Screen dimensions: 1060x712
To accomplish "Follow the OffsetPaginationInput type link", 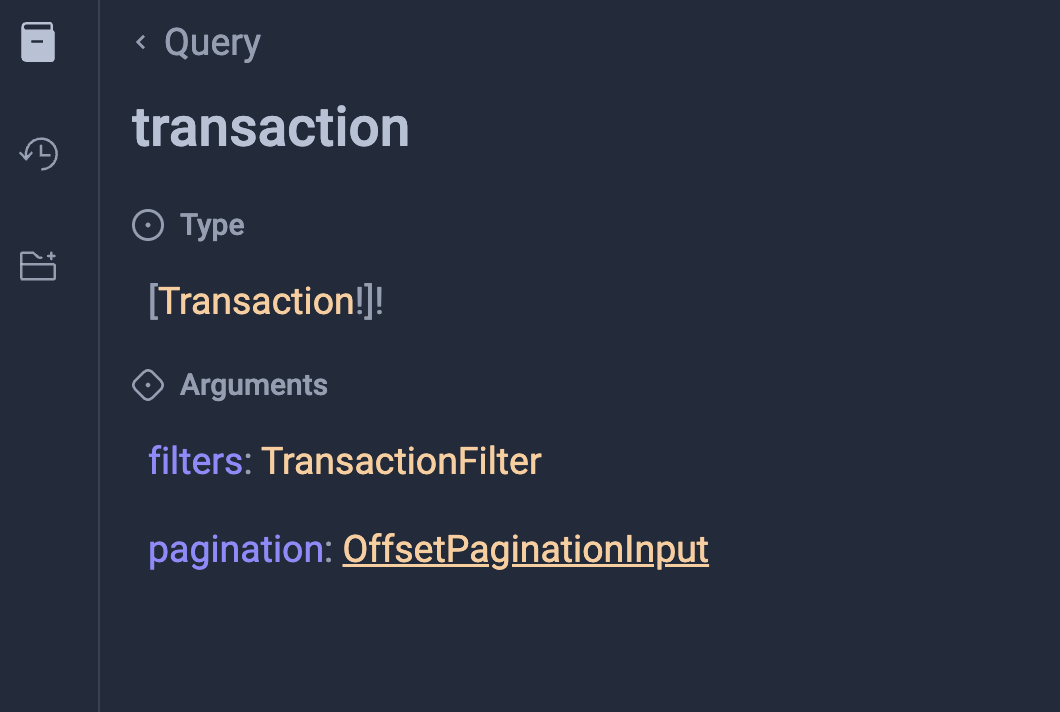I will click(x=525, y=549).
